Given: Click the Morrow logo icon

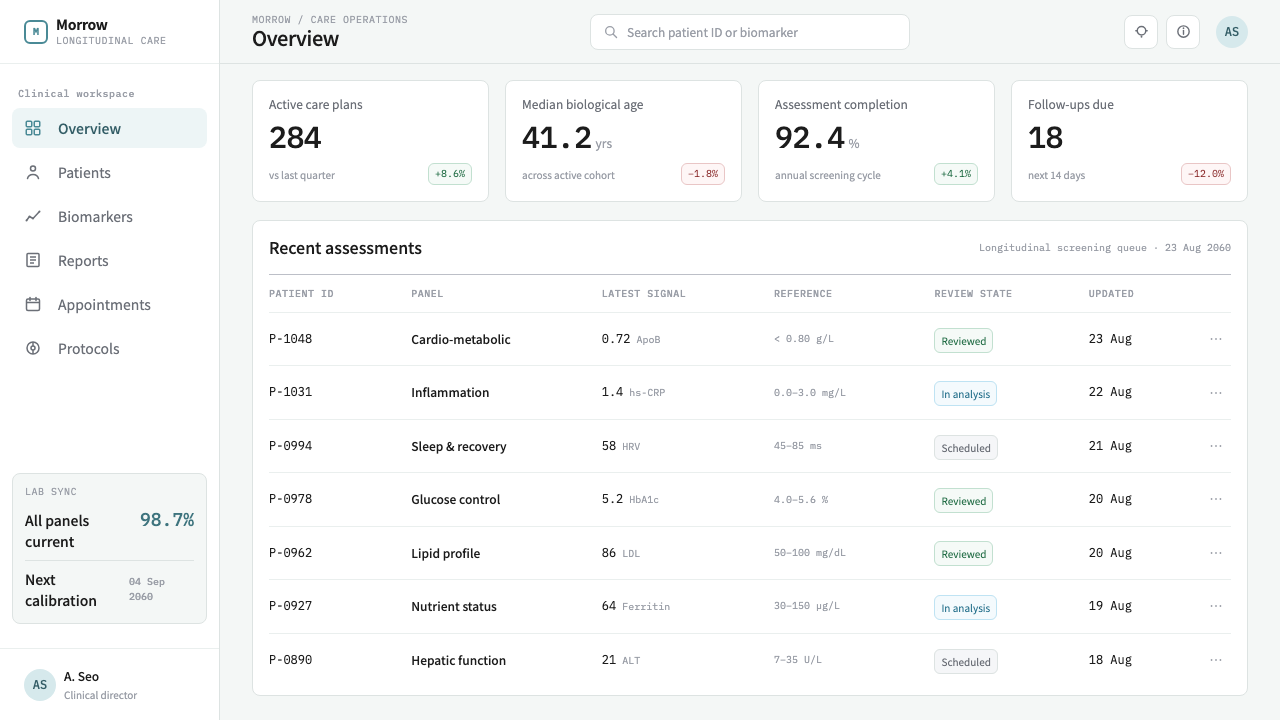Looking at the screenshot, I should 36,32.
